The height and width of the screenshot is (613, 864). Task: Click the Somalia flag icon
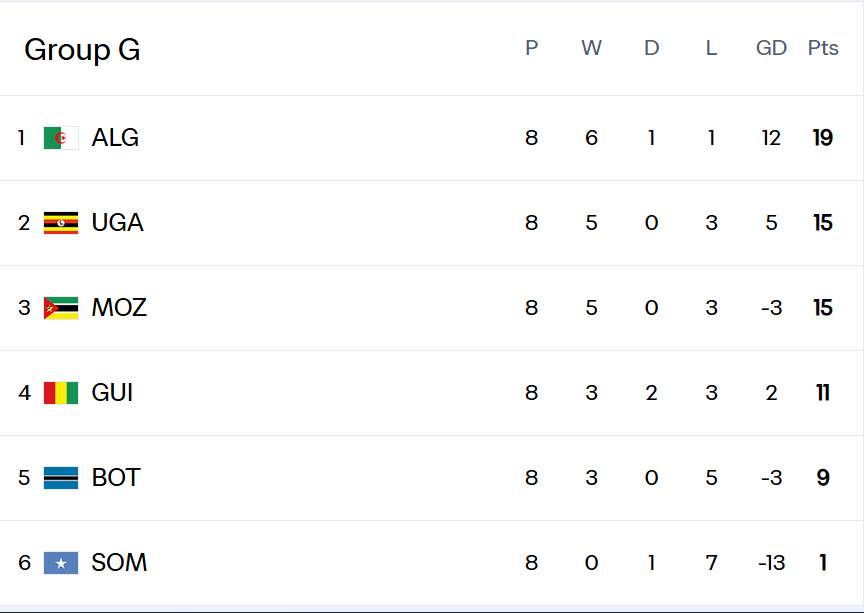61,563
